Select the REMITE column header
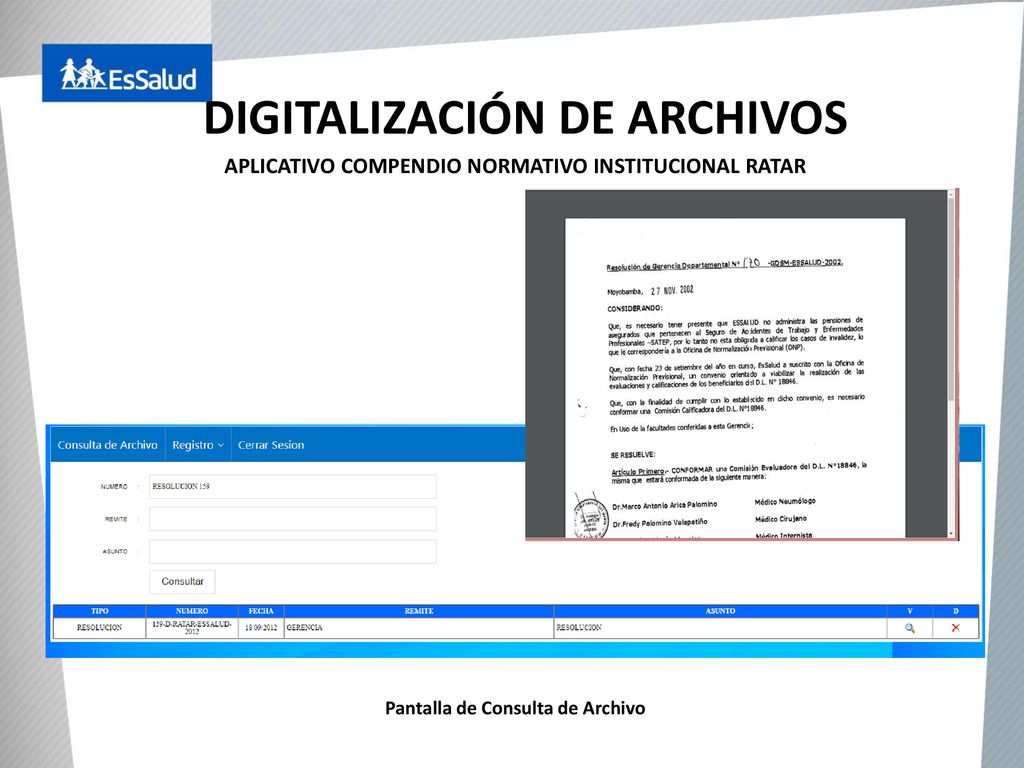This screenshot has width=1024, height=768. [419, 611]
